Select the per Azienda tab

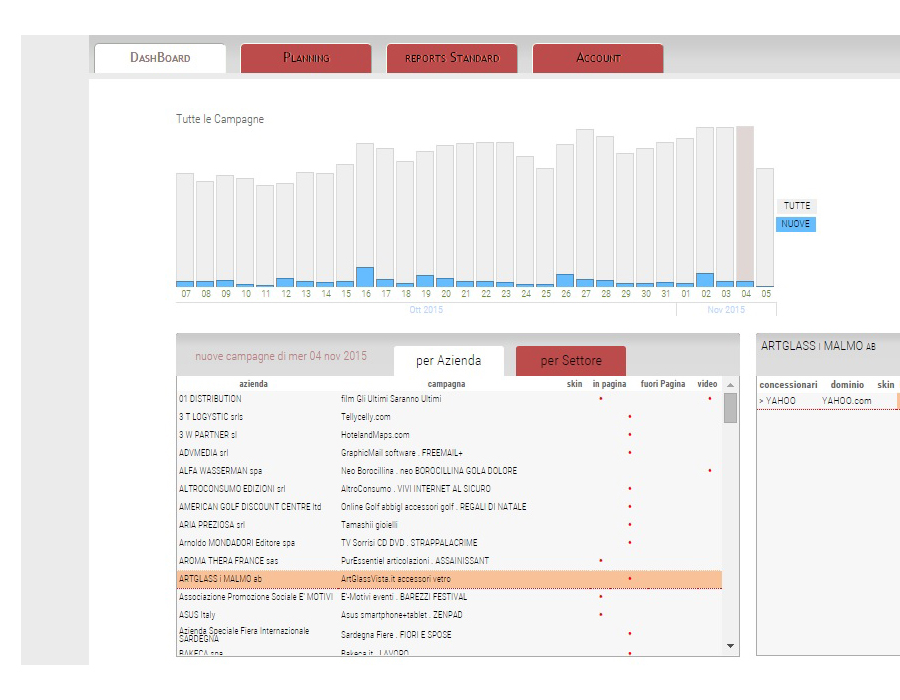(x=448, y=361)
